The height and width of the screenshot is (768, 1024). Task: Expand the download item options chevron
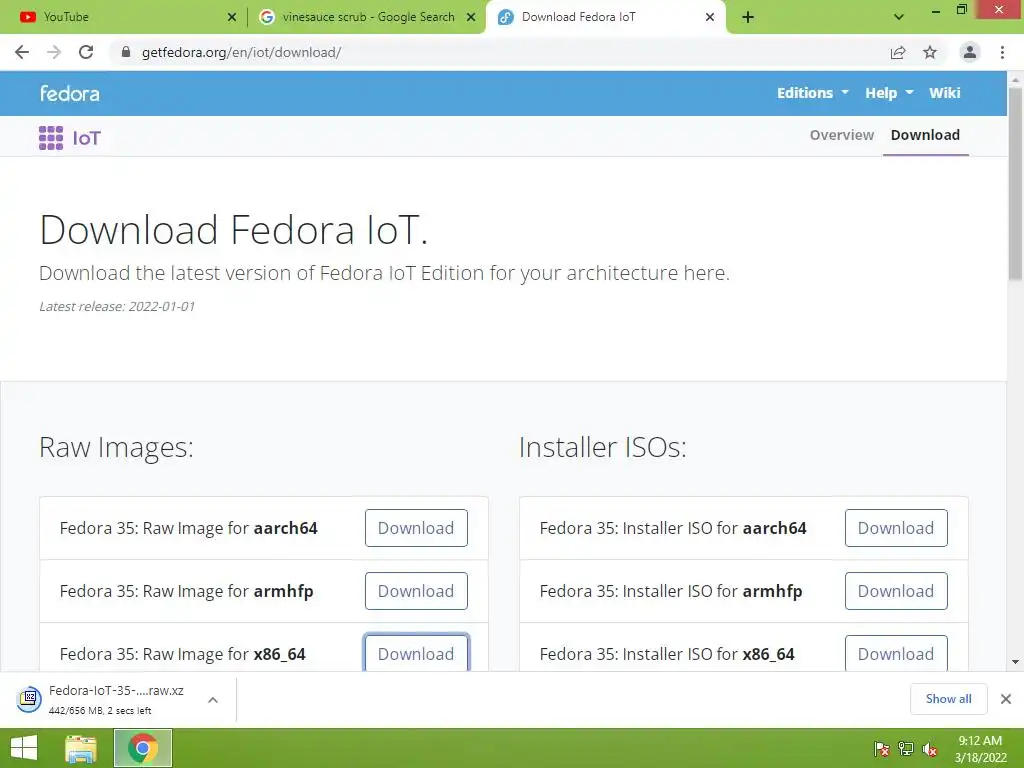pyautogui.click(x=213, y=700)
